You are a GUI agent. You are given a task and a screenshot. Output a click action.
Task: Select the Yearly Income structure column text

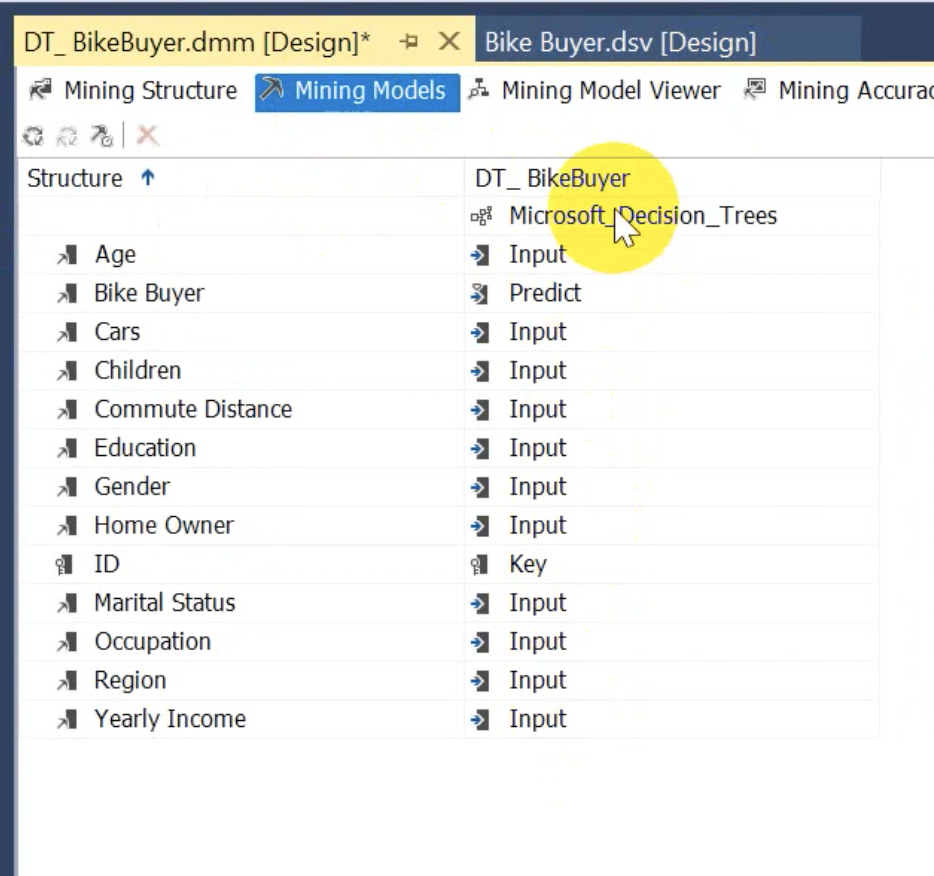pos(170,719)
